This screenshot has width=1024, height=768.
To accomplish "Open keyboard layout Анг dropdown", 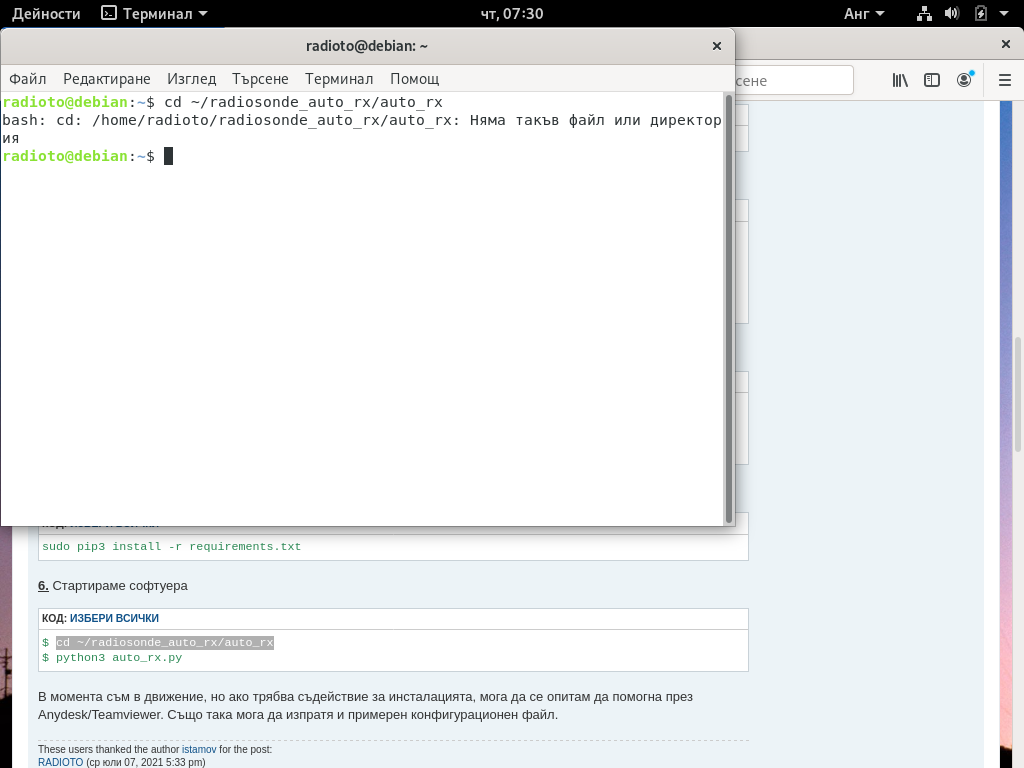I will [863, 14].
